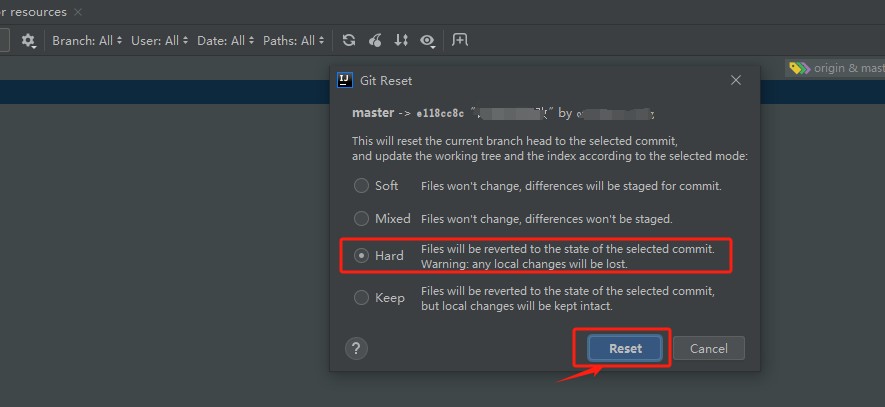Image resolution: width=885 pixels, height=407 pixels.
Task: Select the Soft reset mode
Action: click(361, 186)
